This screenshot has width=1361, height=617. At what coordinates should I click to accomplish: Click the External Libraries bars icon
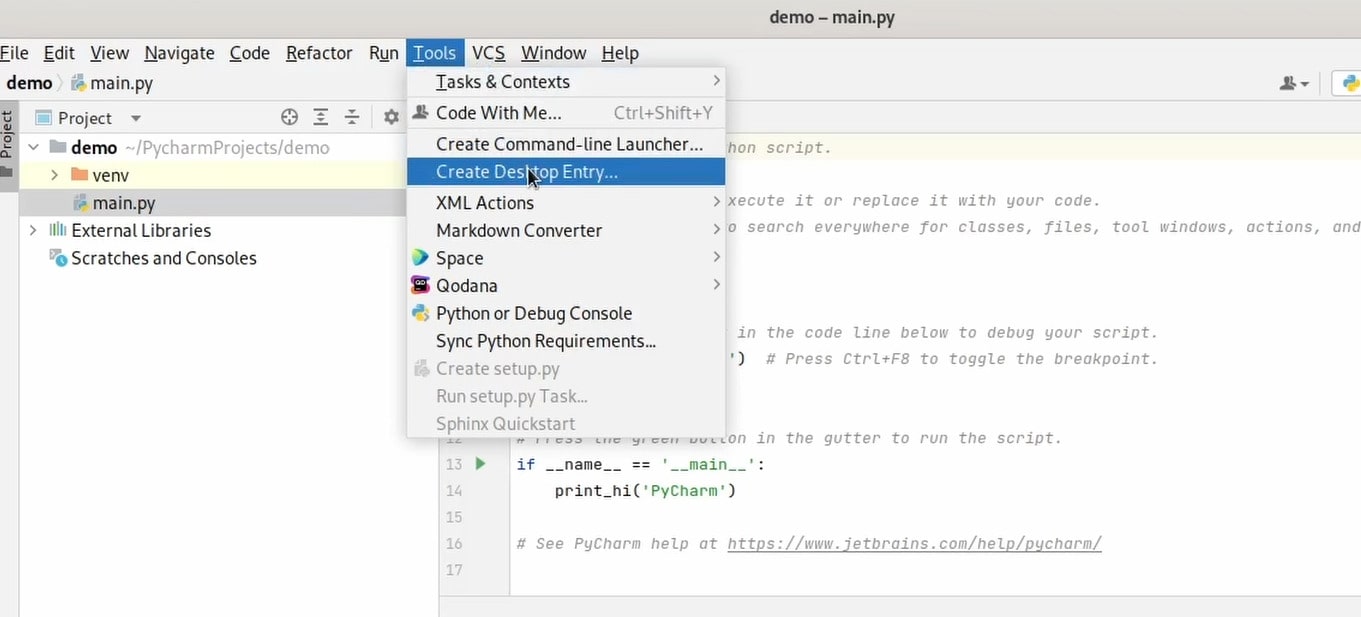[58, 230]
